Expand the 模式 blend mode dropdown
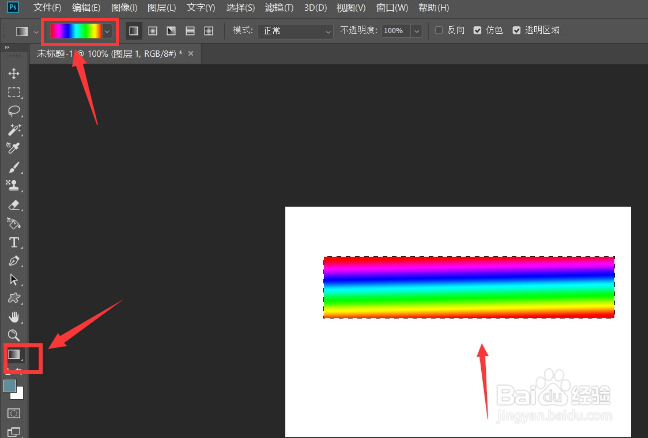This screenshot has height=438, width=648. point(295,31)
